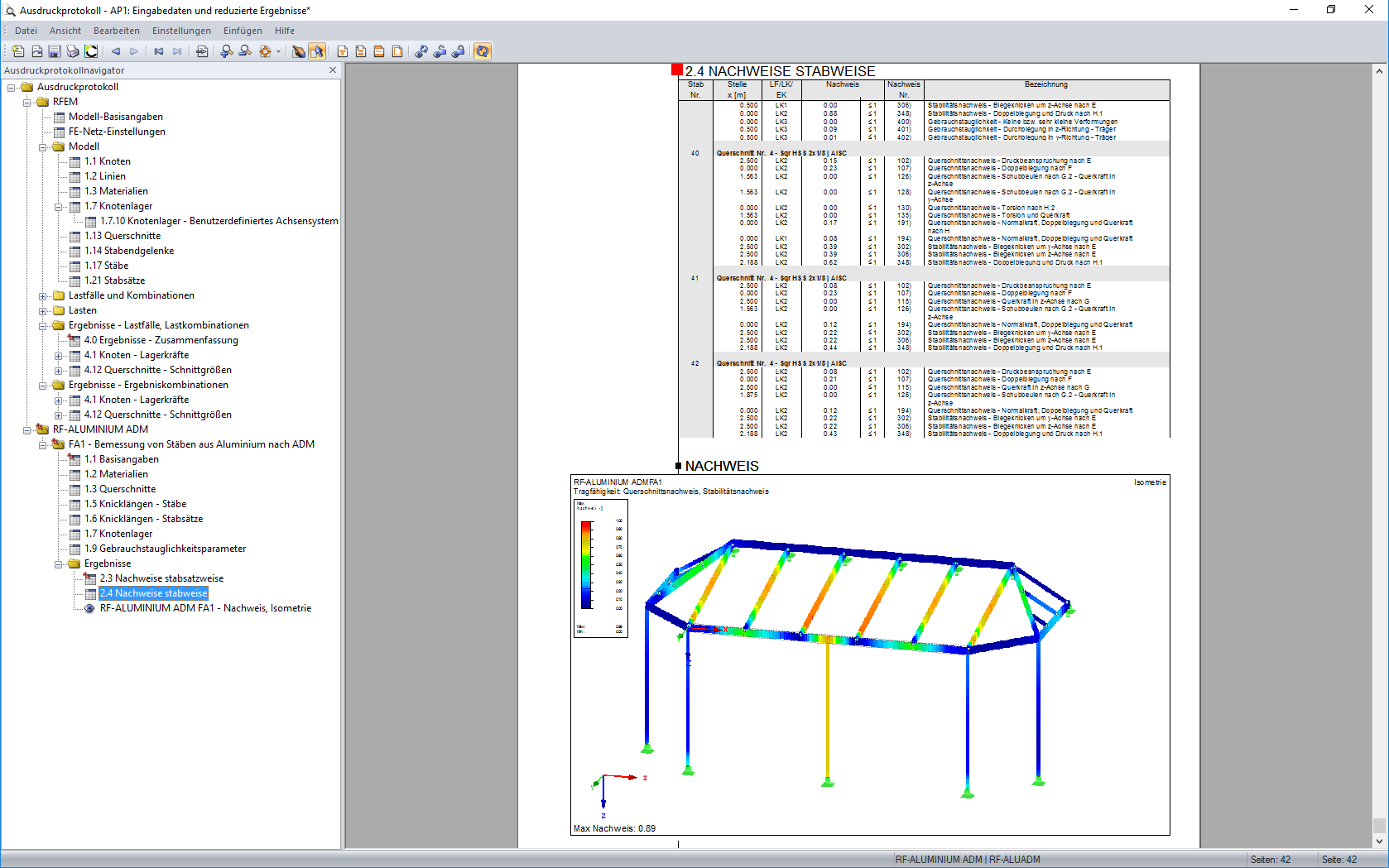Select 1.21 Stabsätze tree item
1389x868 pixels.
pos(114,281)
